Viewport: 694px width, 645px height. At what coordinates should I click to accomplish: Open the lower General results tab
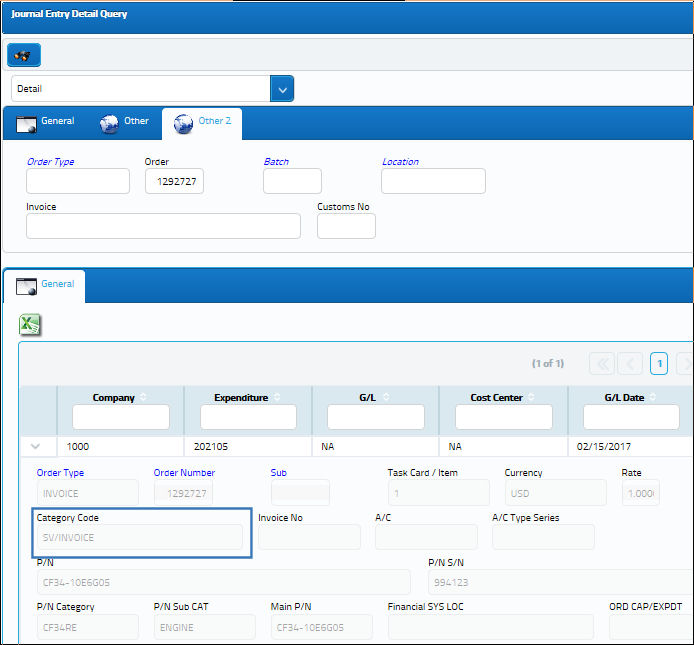click(45, 286)
